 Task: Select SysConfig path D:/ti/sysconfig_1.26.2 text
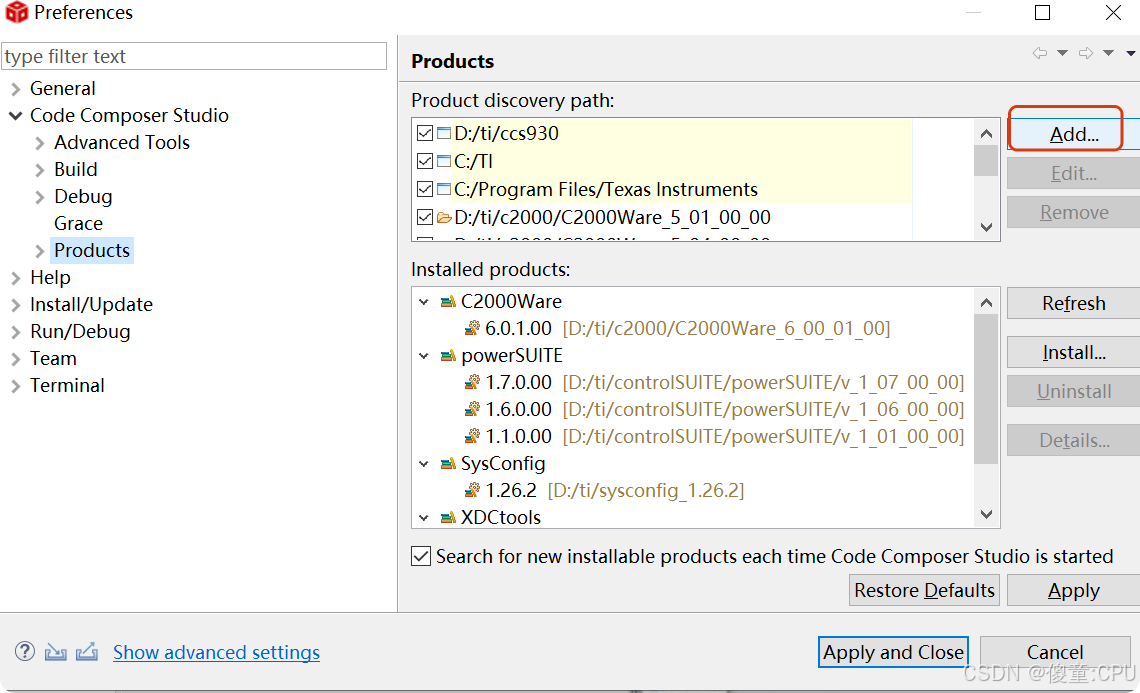[x=646, y=491]
